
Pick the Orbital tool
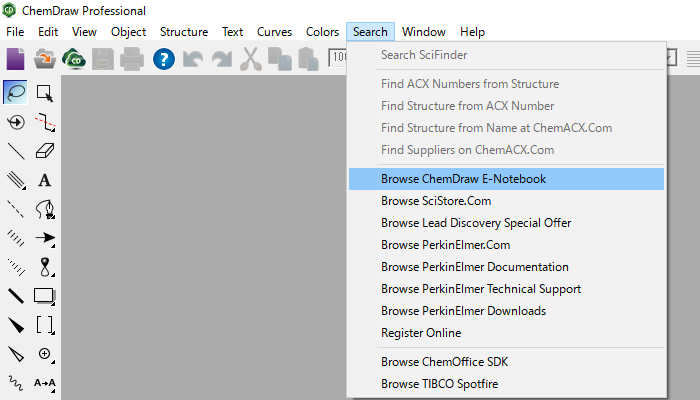45,267
